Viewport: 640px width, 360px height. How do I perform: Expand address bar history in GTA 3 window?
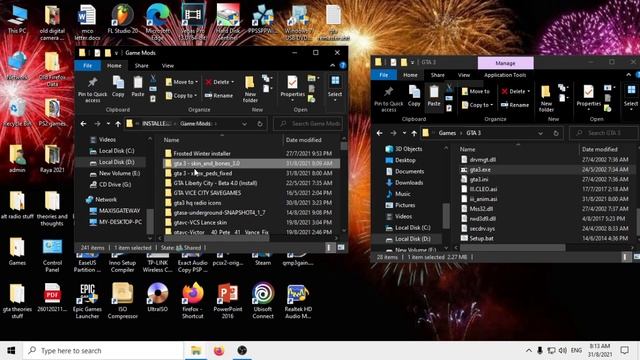click(540, 133)
